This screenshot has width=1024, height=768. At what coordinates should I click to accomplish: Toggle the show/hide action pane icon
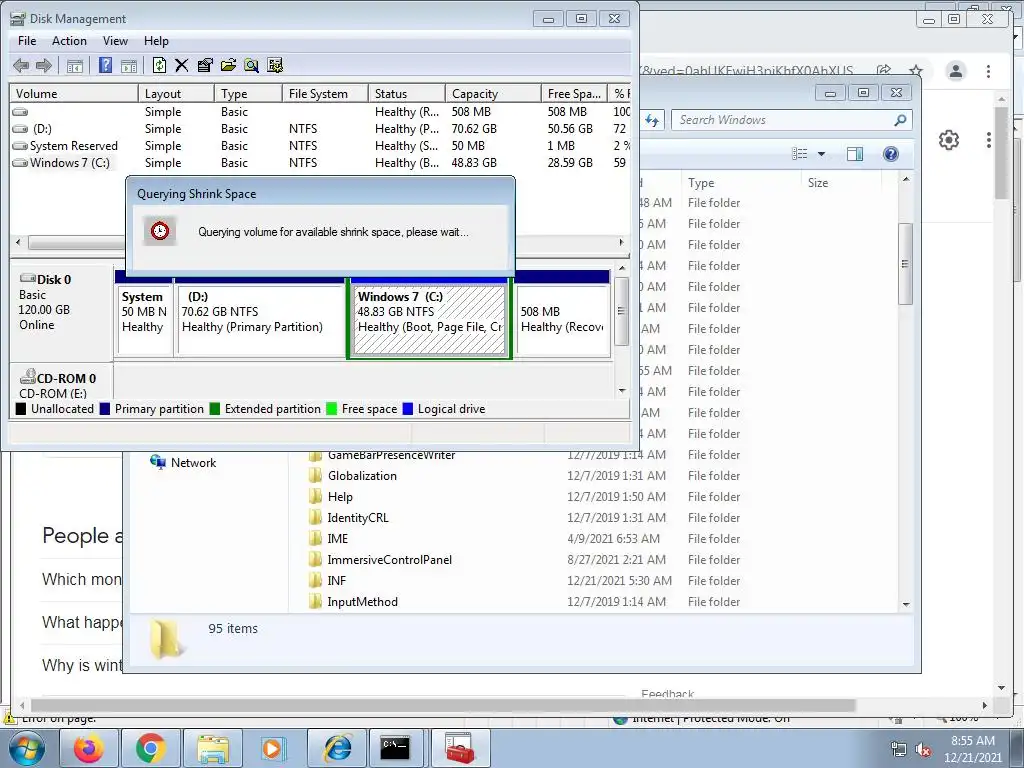pyautogui.click(x=129, y=65)
